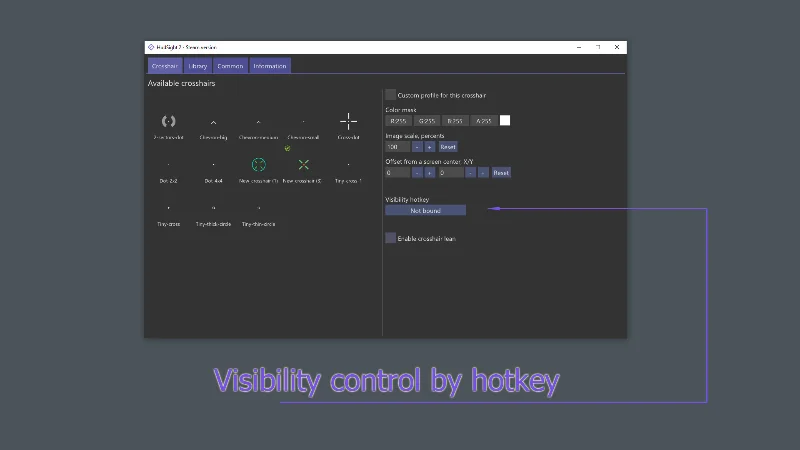Image resolution: width=800 pixels, height=450 pixels.
Task: Click the X offset value field
Action: 397,172
